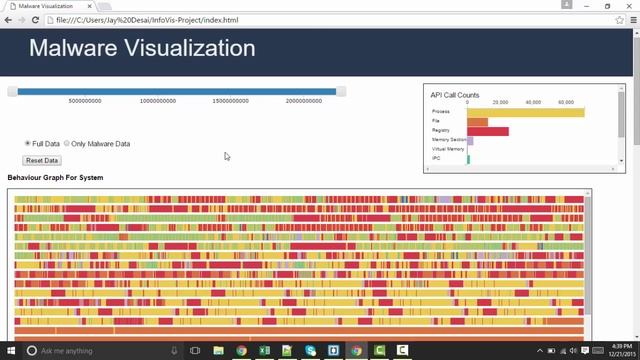Viewport: 640px width, 360px height.
Task: Open Skype from the taskbar
Action: click(310, 351)
